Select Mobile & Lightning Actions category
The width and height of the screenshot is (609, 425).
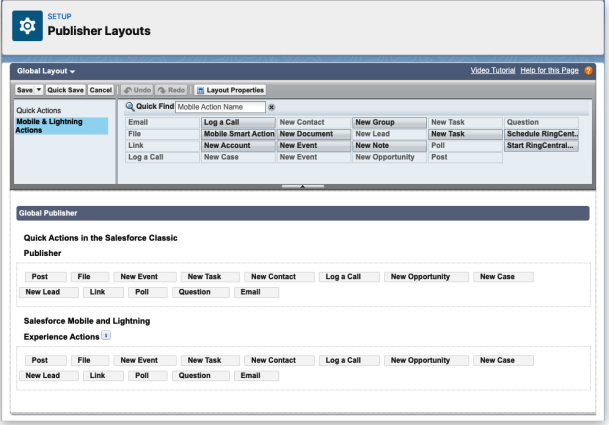point(61,126)
